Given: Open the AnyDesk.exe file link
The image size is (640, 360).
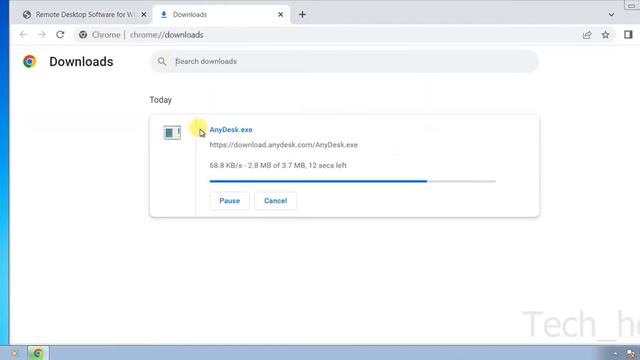Looking at the screenshot, I should 231,129.
